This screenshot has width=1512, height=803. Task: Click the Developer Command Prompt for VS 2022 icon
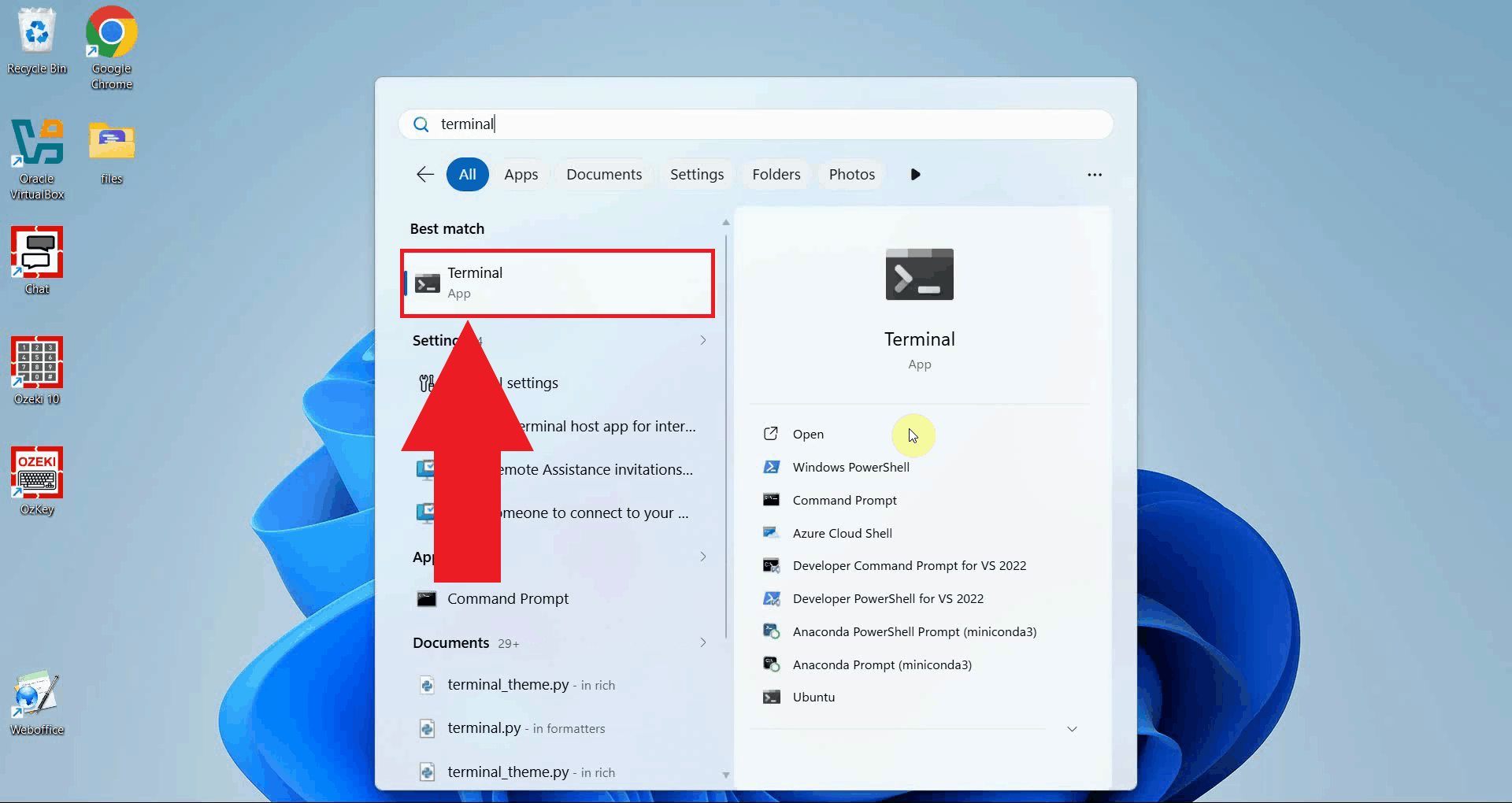[772, 565]
